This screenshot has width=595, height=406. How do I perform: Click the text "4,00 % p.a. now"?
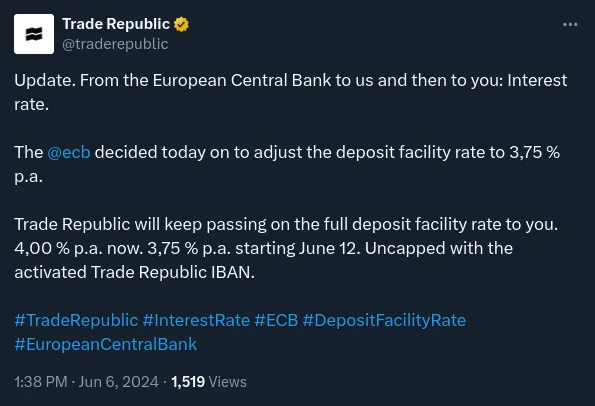coord(79,248)
